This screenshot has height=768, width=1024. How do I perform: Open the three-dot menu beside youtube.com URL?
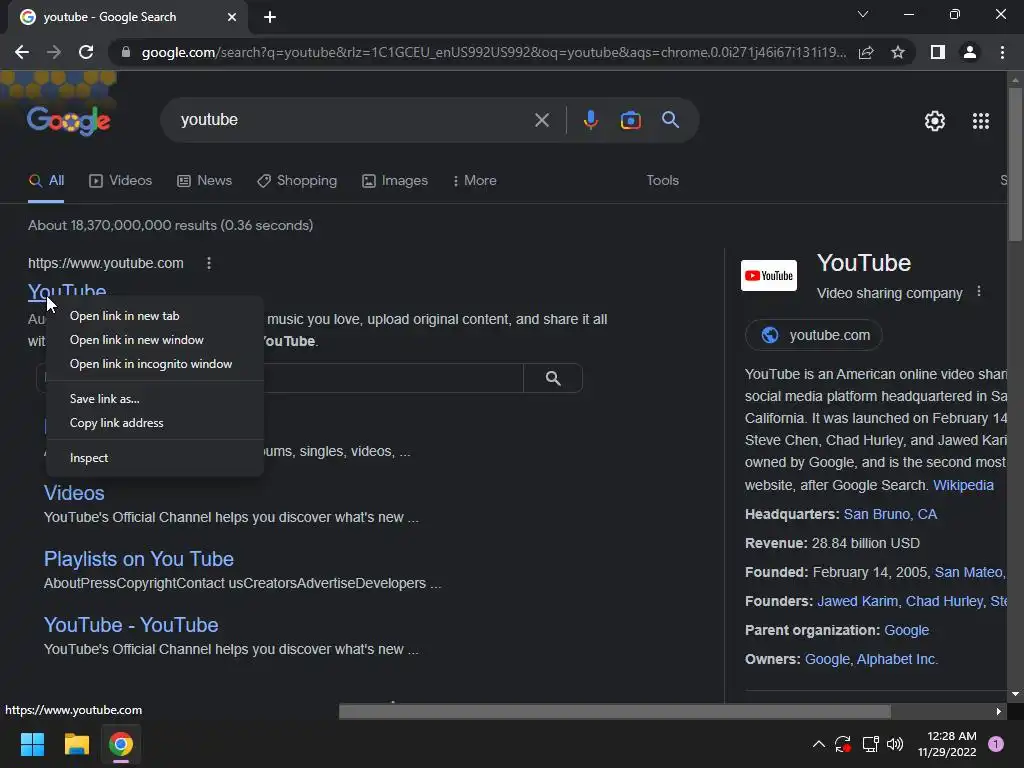[x=209, y=263]
